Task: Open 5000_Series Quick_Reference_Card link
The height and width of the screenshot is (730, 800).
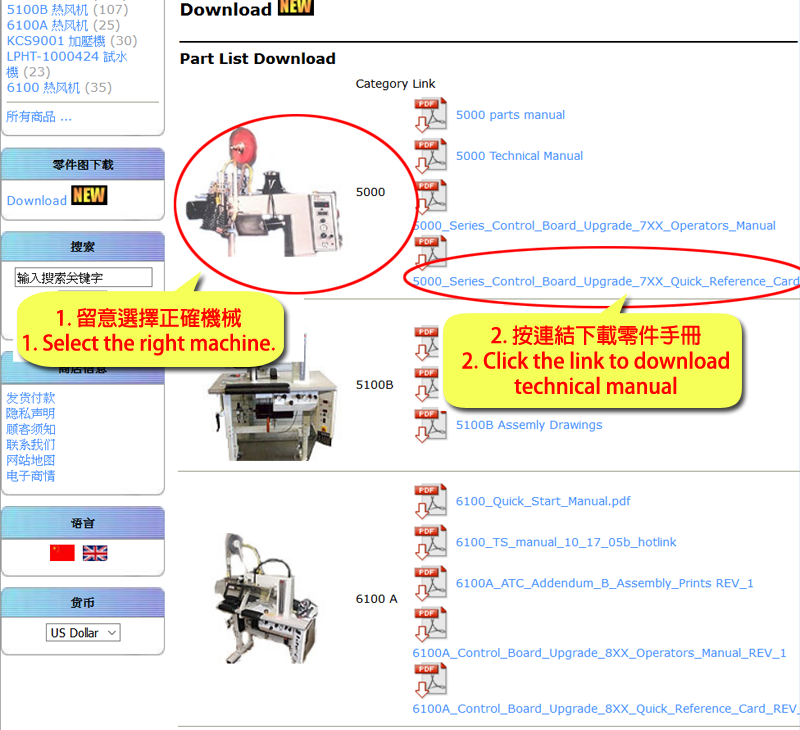Action: (x=606, y=281)
